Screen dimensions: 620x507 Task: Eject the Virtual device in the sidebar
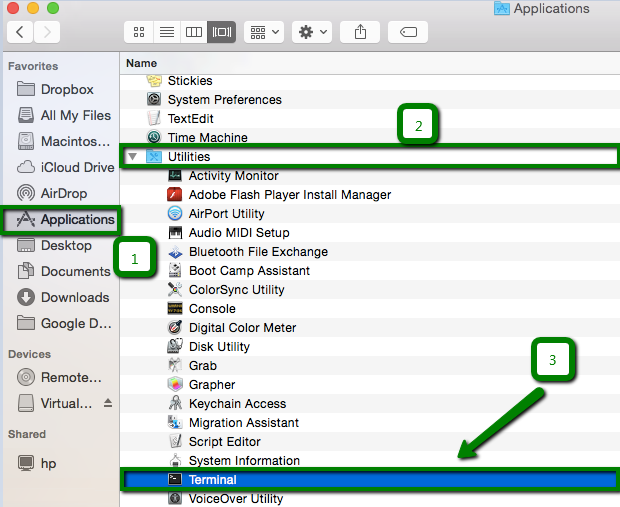coord(108,404)
